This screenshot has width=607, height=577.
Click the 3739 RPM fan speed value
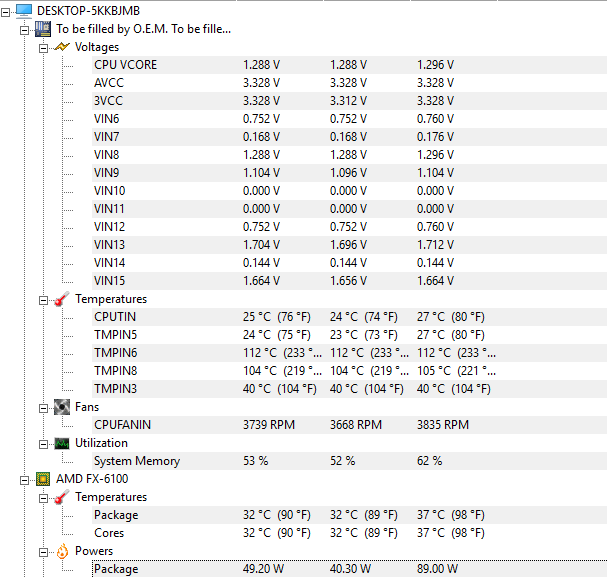pyautogui.click(x=269, y=425)
